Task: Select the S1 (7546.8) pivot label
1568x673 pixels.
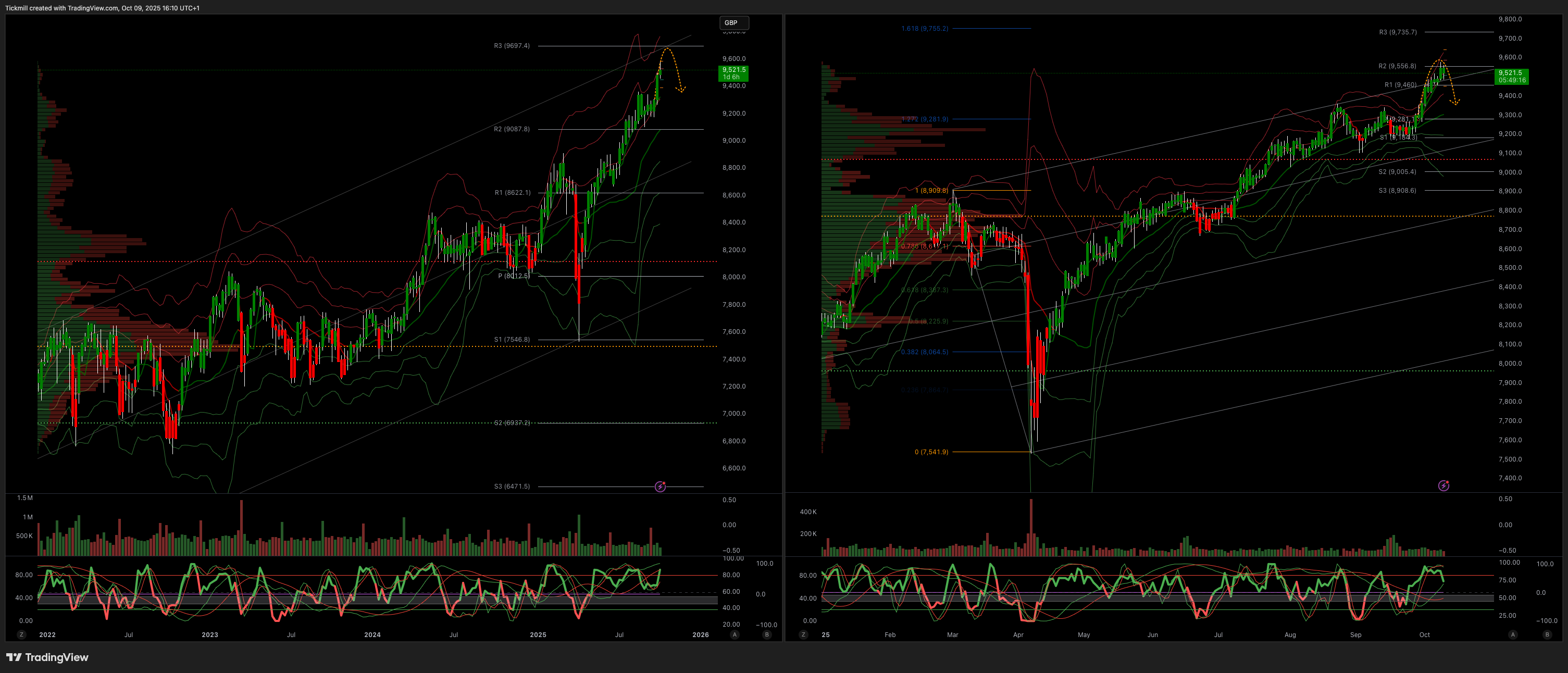Action: (512, 340)
